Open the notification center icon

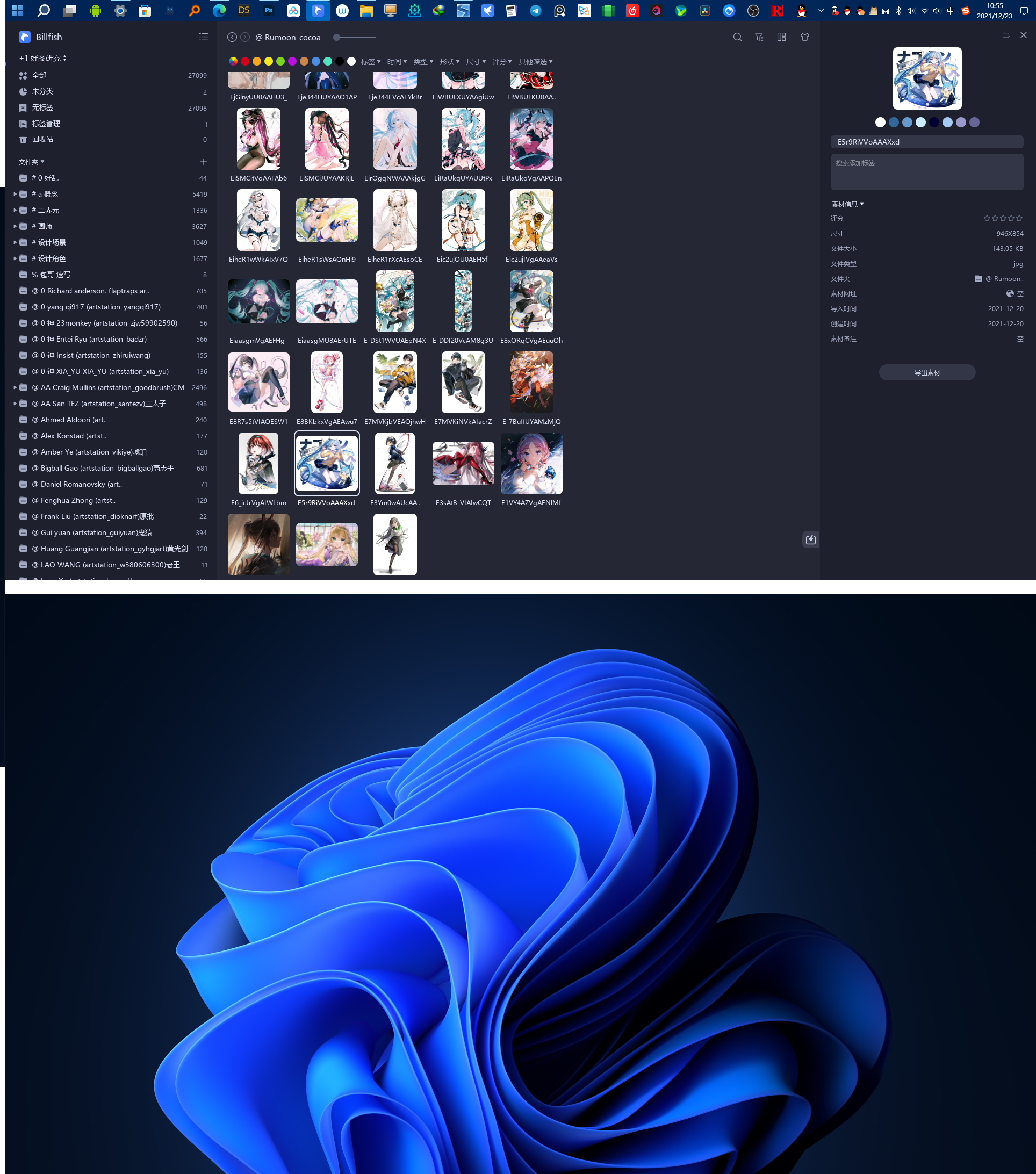(x=1023, y=11)
